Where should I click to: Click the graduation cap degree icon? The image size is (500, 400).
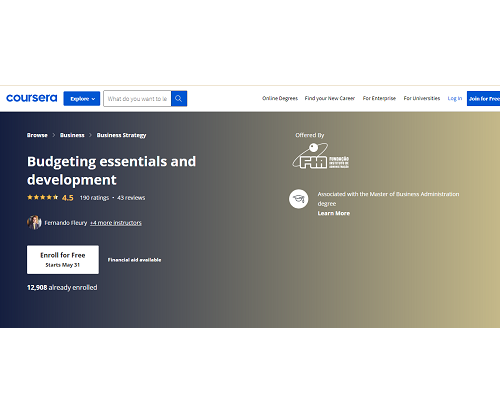(299, 199)
